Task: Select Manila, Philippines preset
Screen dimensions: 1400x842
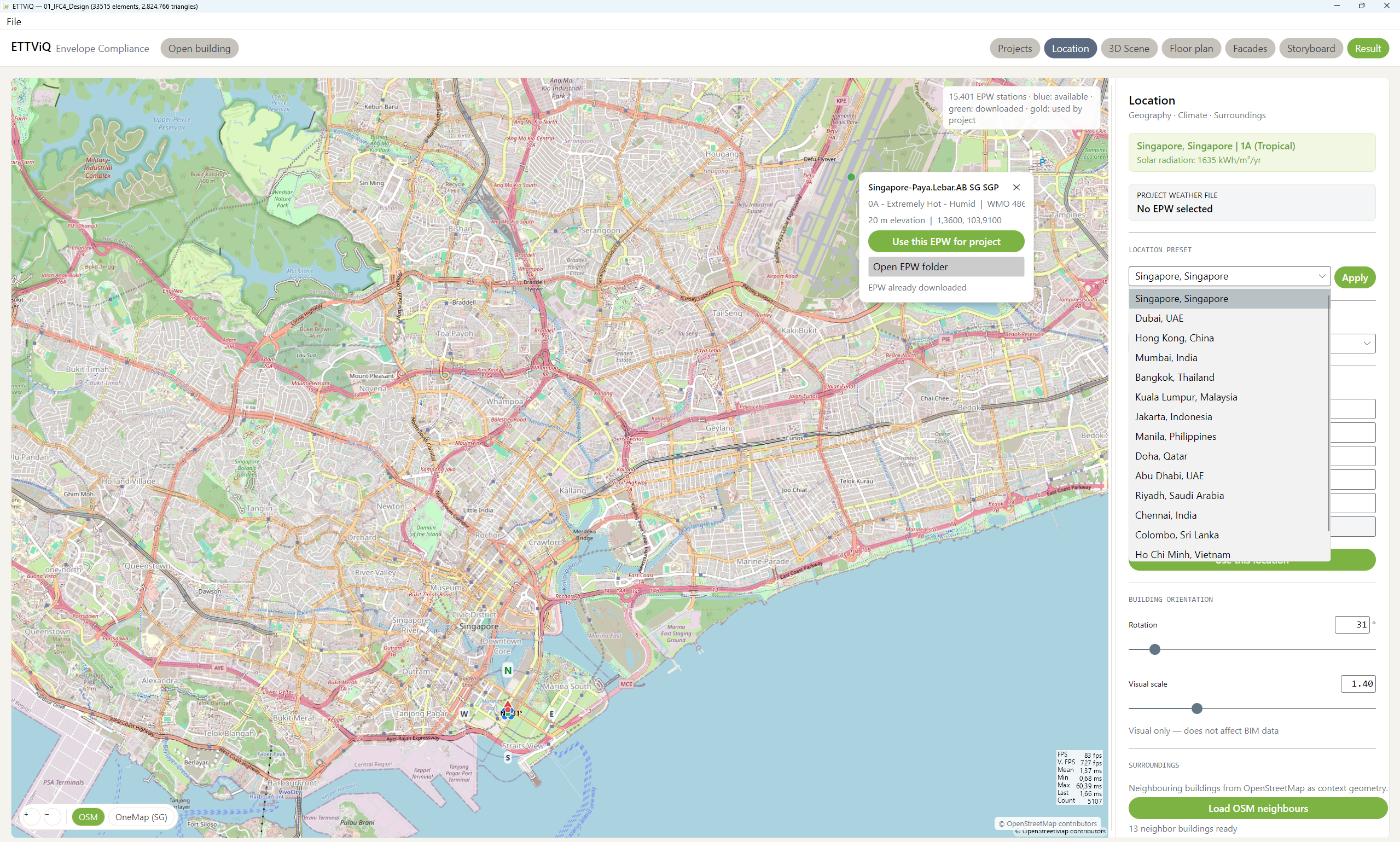Action: click(x=1228, y=437)
